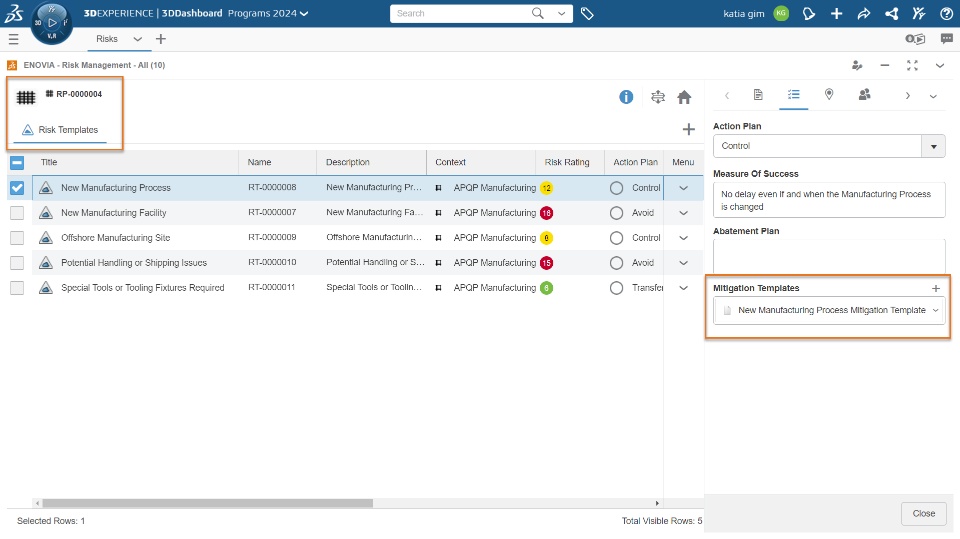This screenshot has width=960, height=539.
Task: Open the widget menu chevron
Action: pyautogui.click(x=940, y=66)
